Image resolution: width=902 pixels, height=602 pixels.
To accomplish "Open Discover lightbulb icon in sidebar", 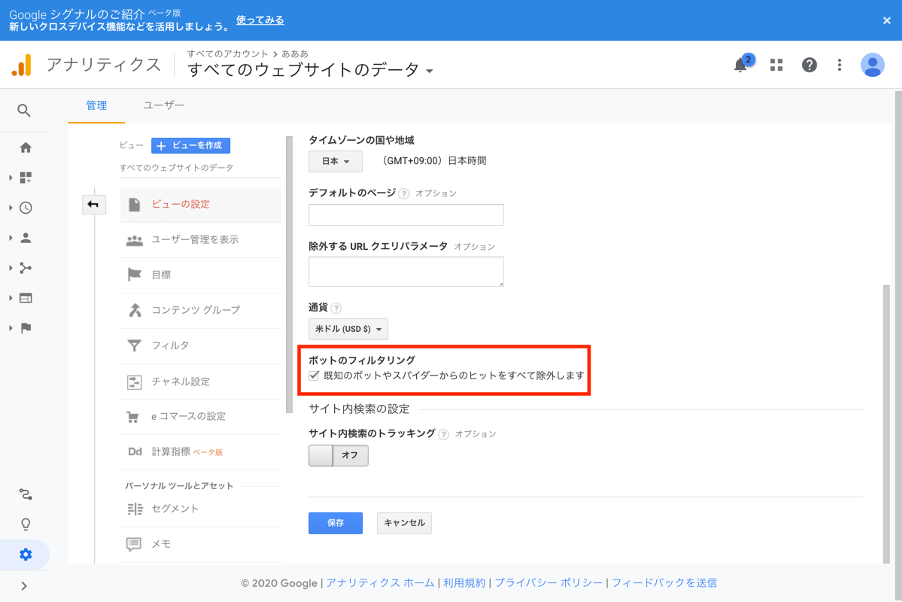I will (x=25, y=524).
